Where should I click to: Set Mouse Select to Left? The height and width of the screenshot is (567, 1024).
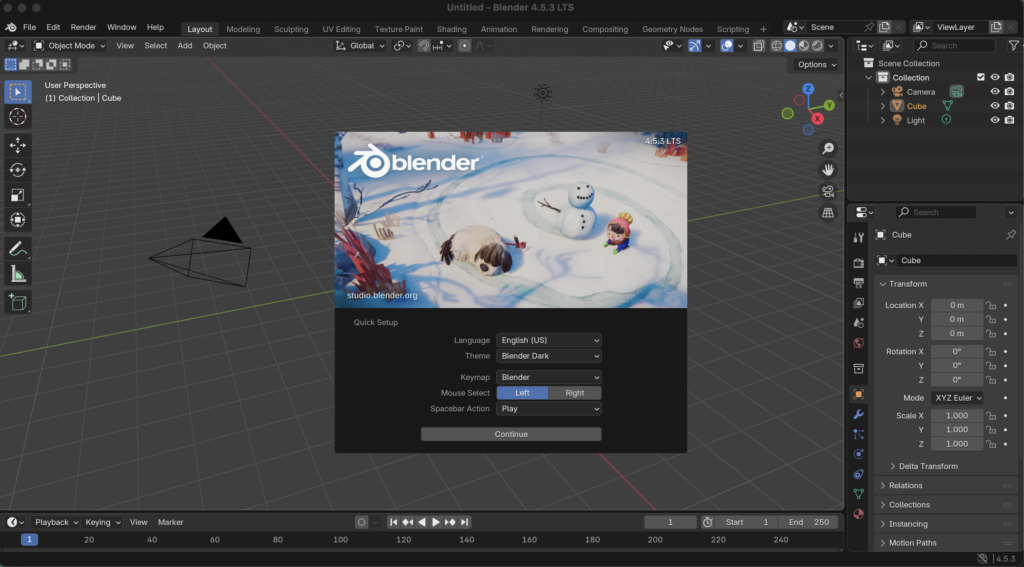pyautogui.click(x=522, y=393)
